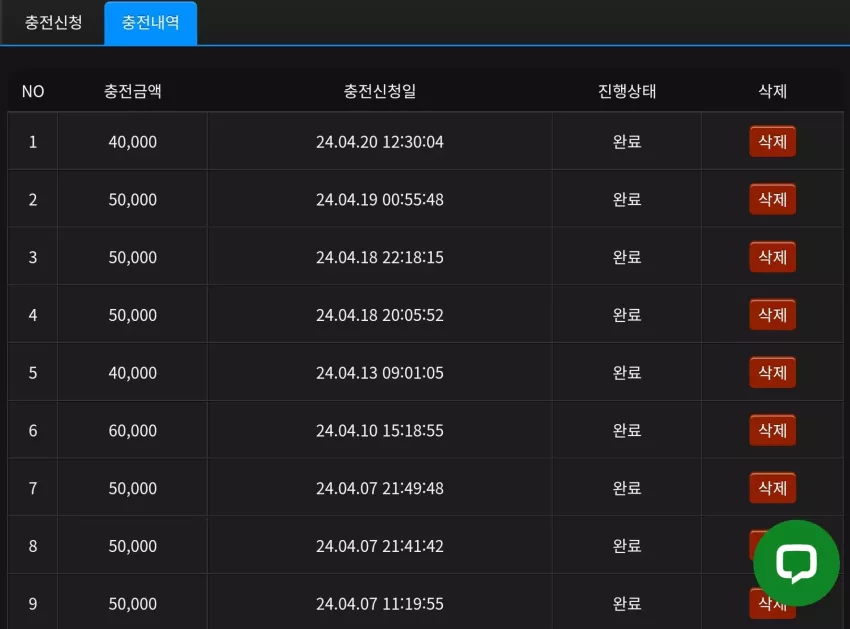Click 완료 status for row 8

click(x=627, y=546)
